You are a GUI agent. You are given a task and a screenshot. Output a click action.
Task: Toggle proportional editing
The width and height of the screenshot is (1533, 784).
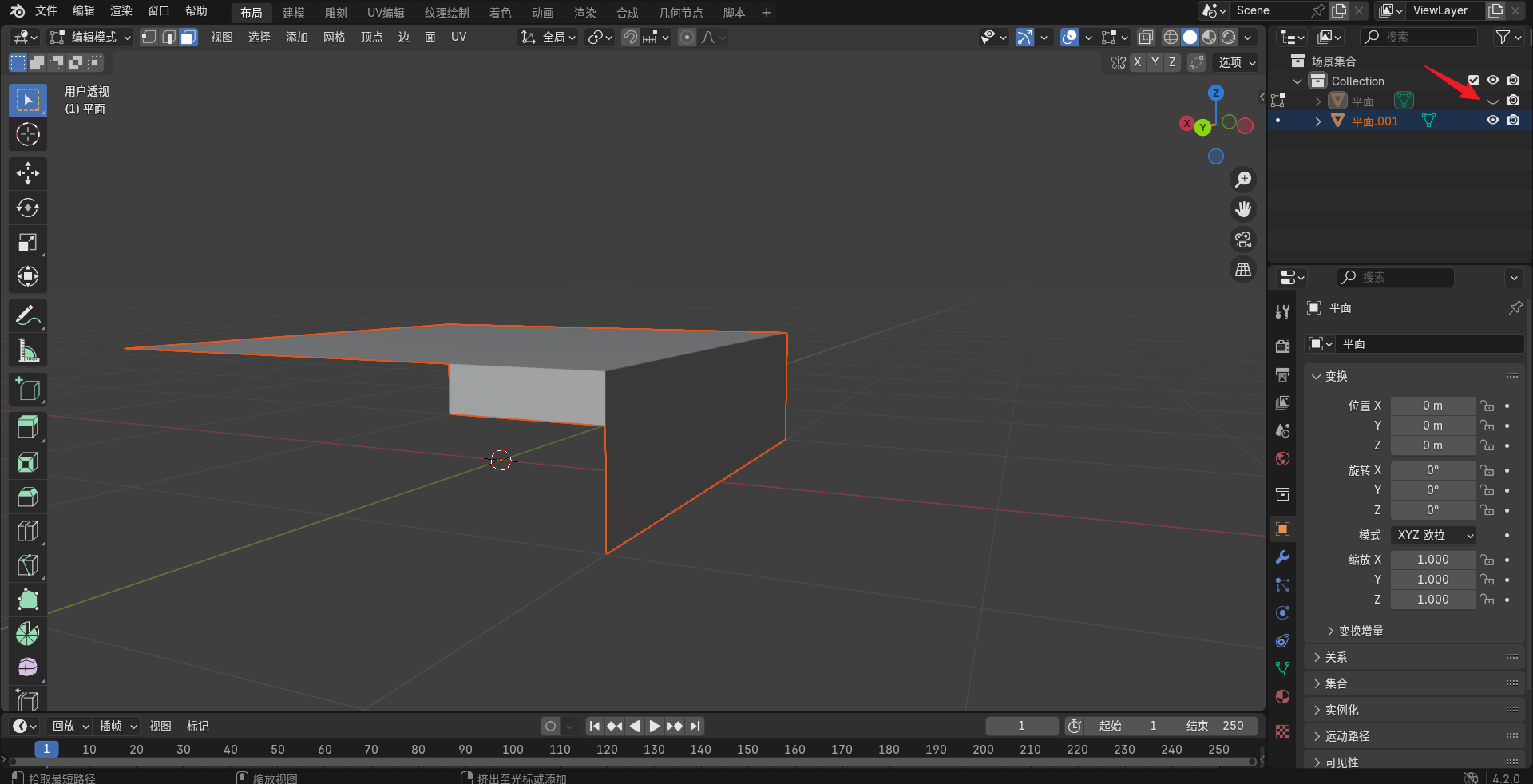click(x=687, y=37)
